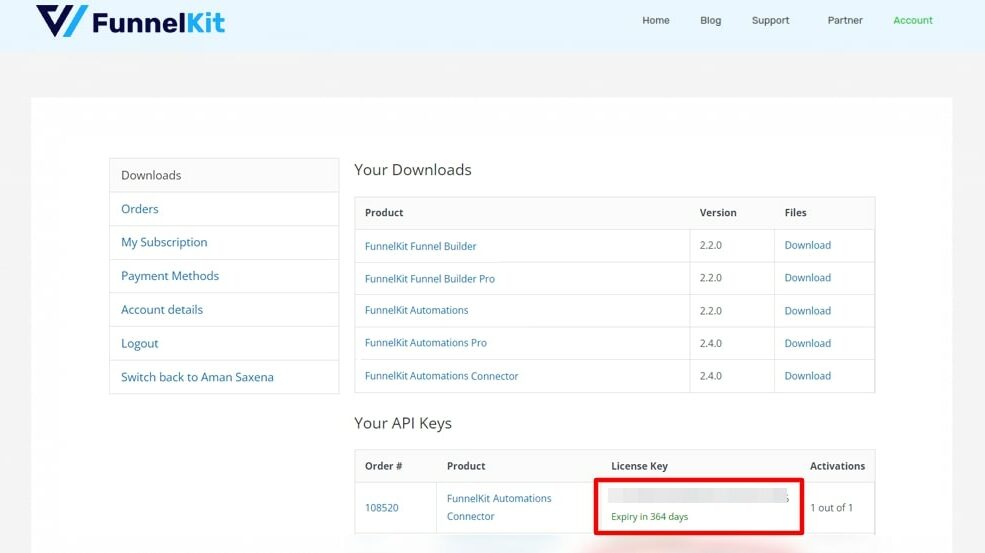The image size is (985, 553).
Task: Open FunnelKit Automations Pro product link
Action: (426, 343)
